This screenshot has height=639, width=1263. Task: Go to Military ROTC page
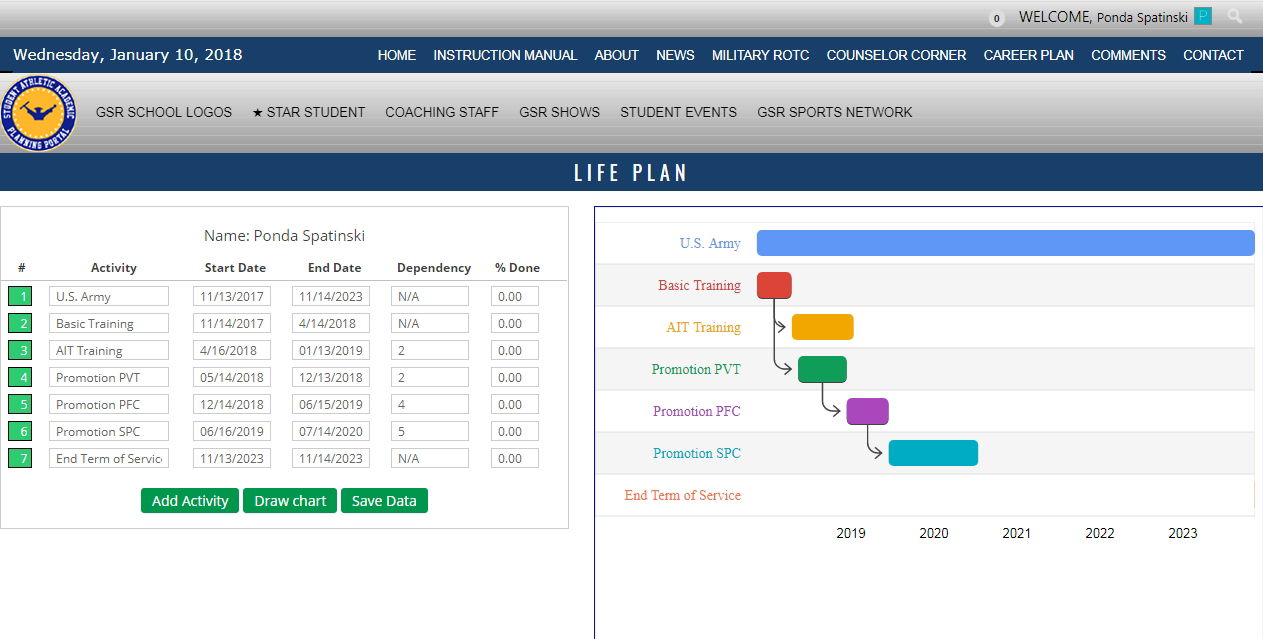point(760,55)
